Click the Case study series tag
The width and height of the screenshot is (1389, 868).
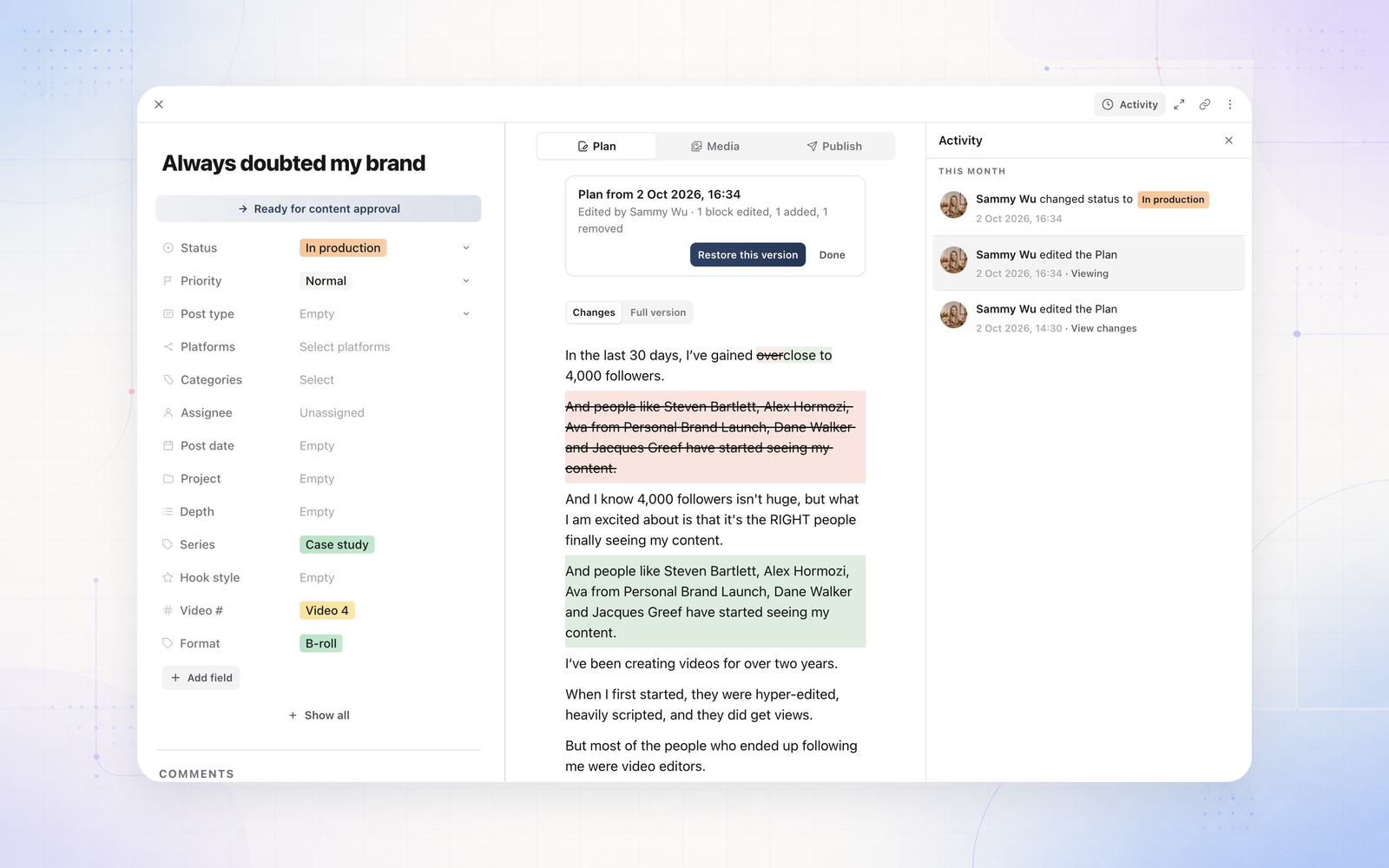(337, 545)
